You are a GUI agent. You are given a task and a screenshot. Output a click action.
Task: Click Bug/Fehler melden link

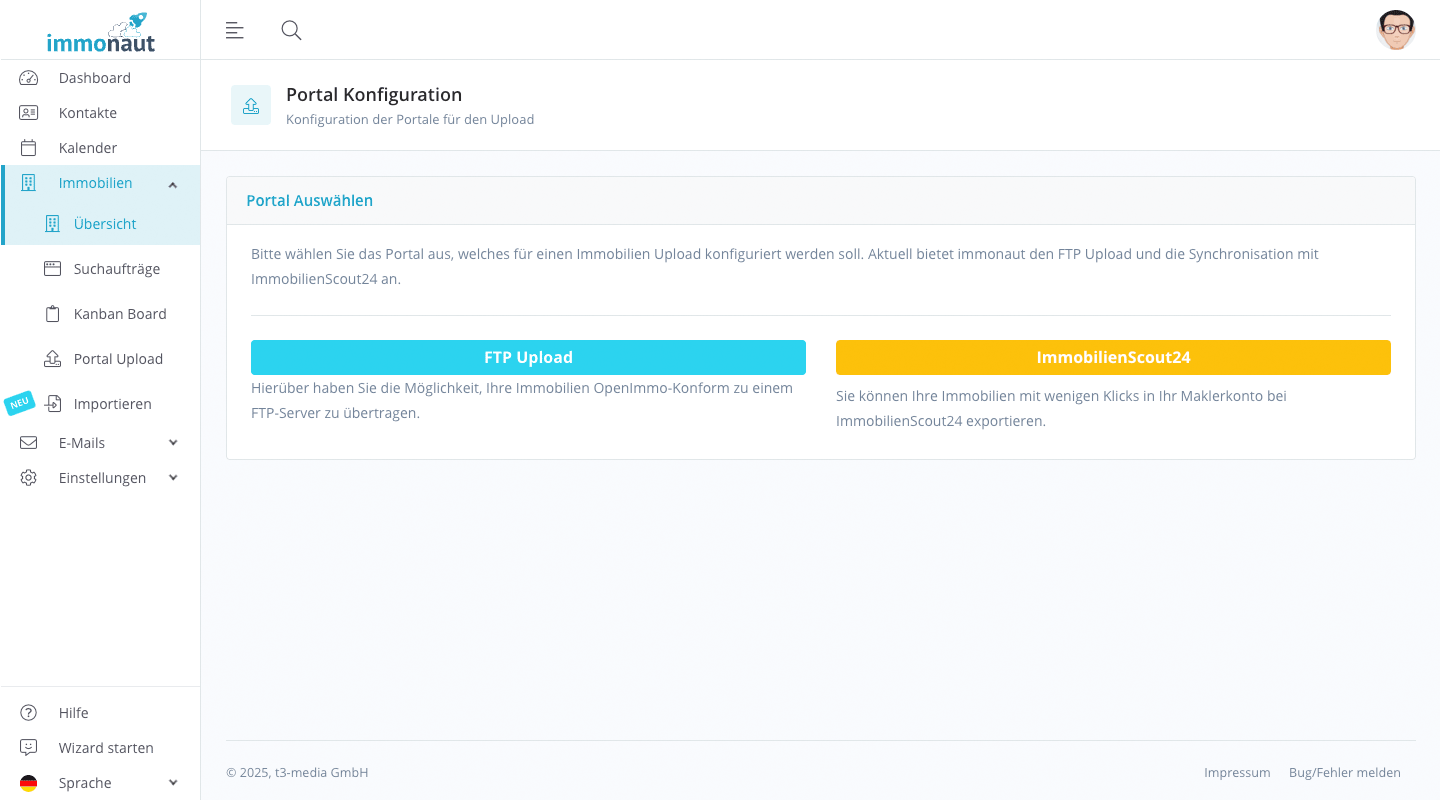pyautogui.click(x=1344, y=773)
